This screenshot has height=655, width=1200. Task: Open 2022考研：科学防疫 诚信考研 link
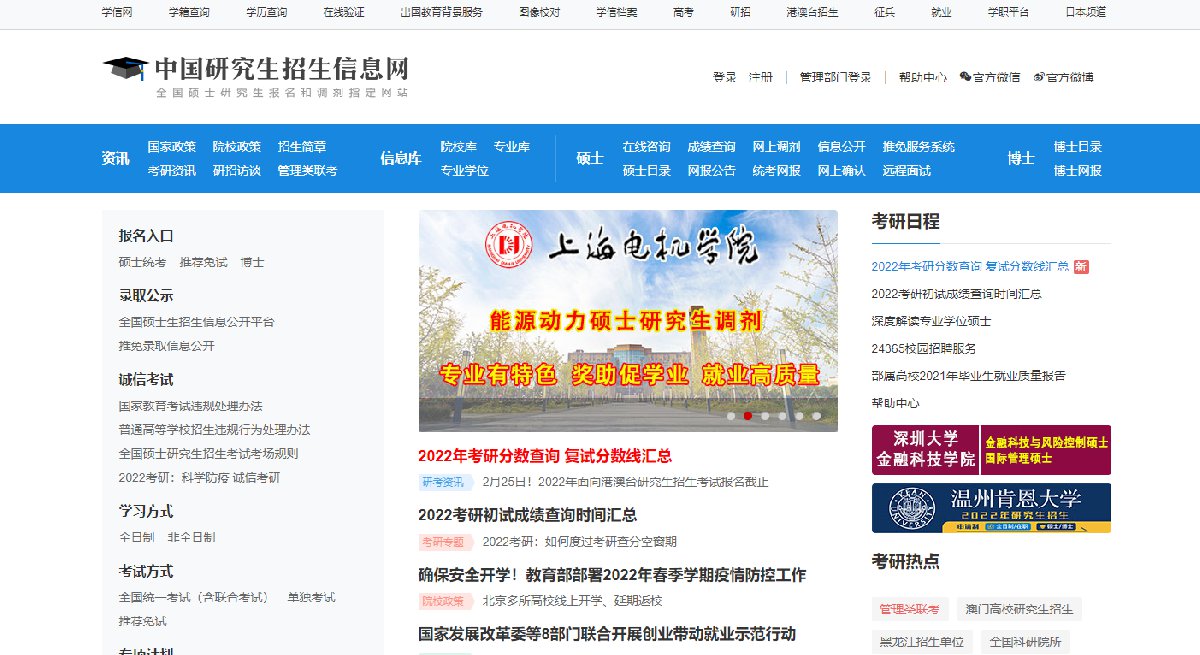200,478
